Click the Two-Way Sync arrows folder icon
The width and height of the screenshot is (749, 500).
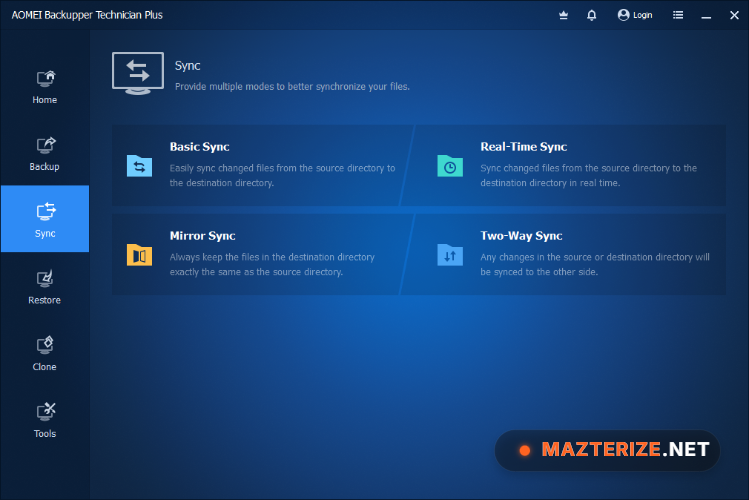click(450, 255)
